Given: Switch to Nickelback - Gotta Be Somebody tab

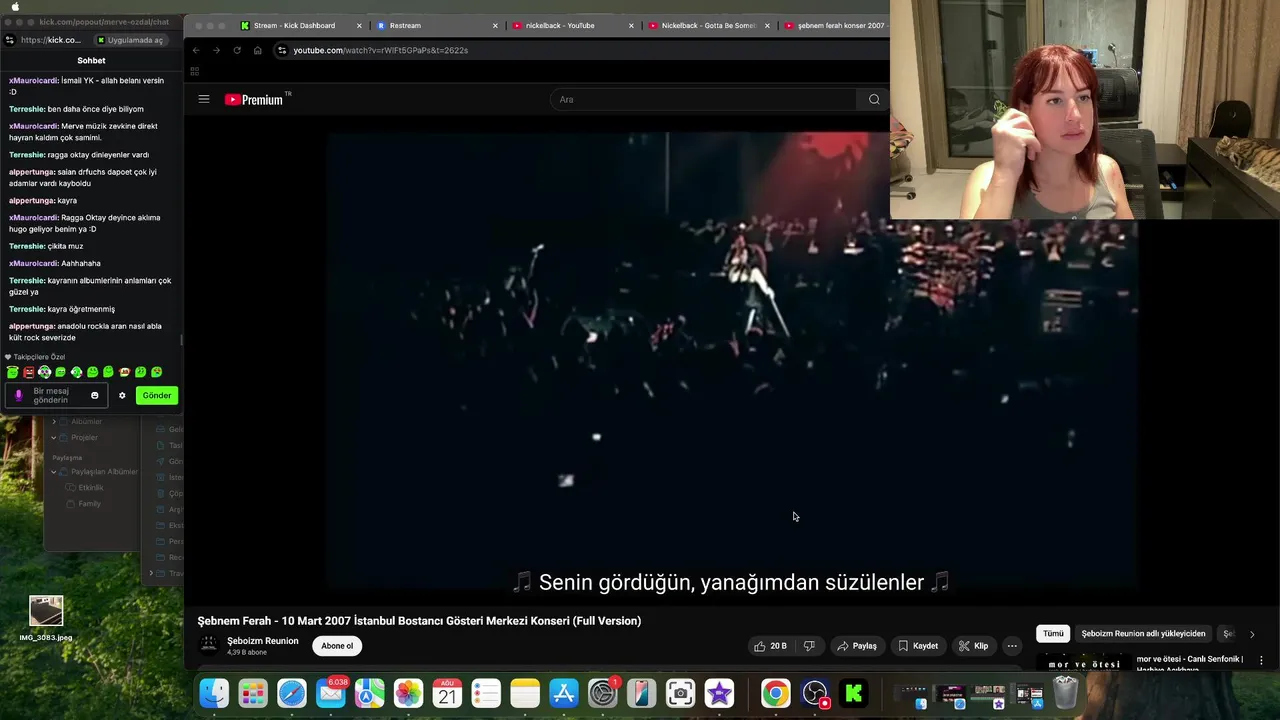Looking at the screenshot, I should 708,25.
